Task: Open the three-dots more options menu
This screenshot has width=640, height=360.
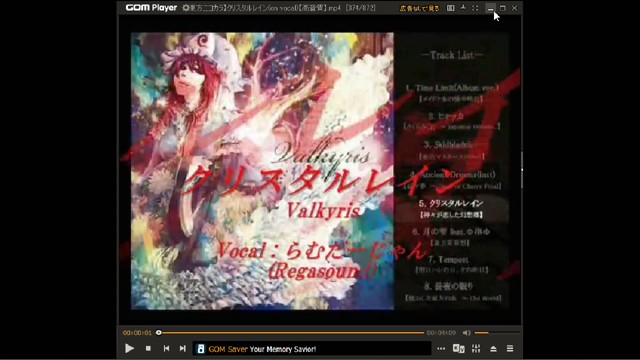Action: coord(441,349)
